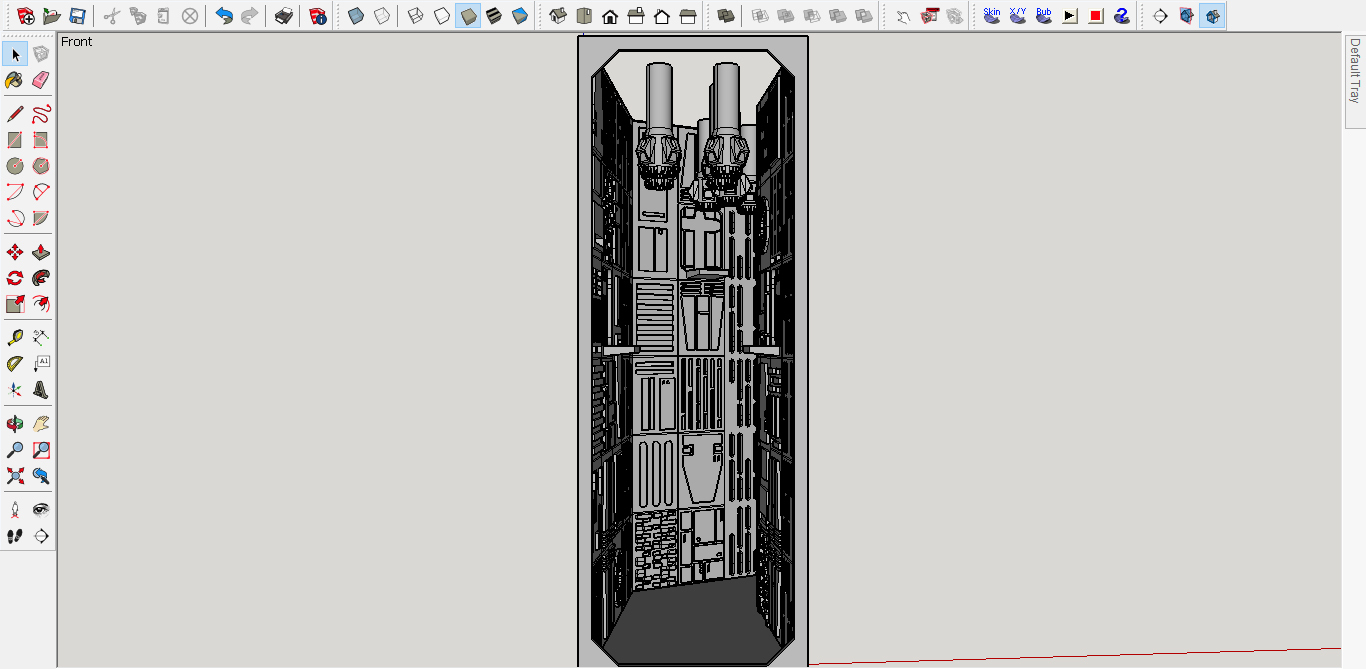This screenshot has width=1366, height=669.
Task: Pick Section Plane tool in left toolbar
Action: coord(41,536)
